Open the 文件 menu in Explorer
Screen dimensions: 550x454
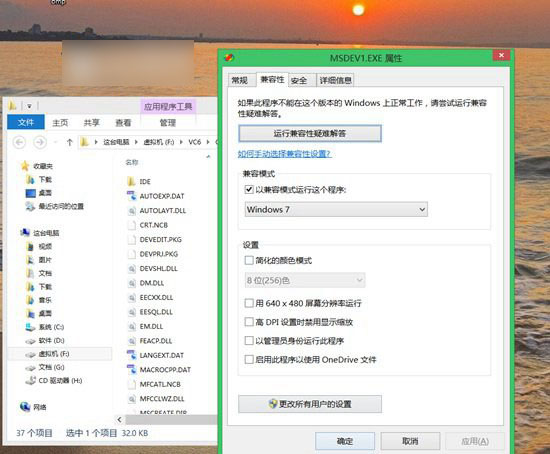[26, 122]
